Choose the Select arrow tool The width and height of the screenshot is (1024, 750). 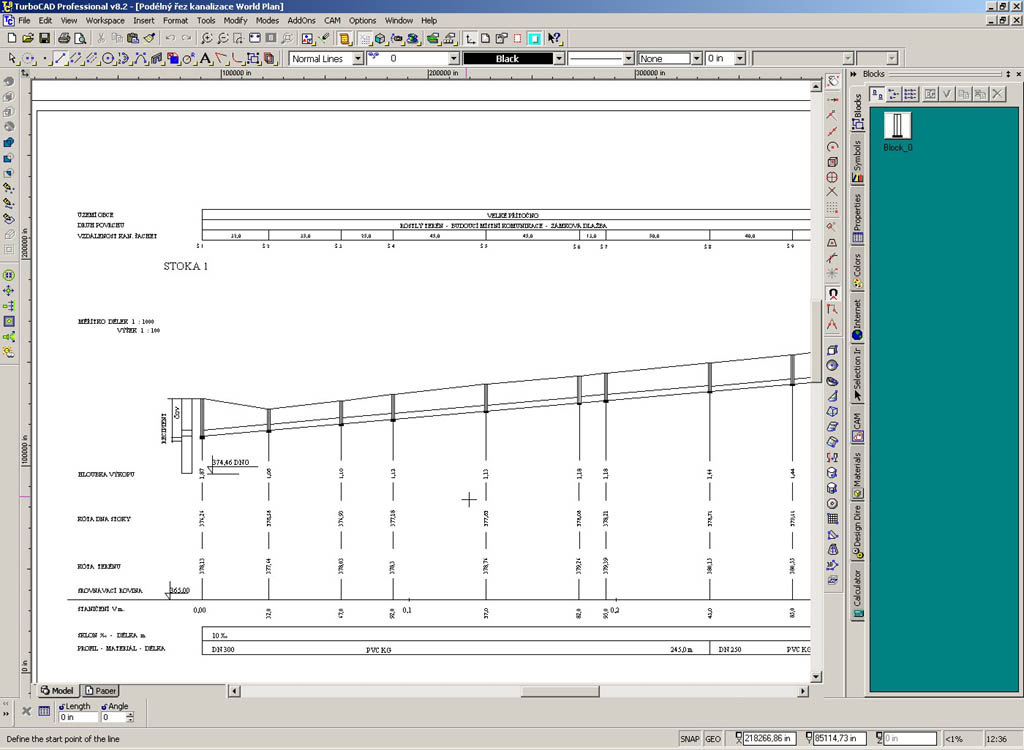click(11, 59)
